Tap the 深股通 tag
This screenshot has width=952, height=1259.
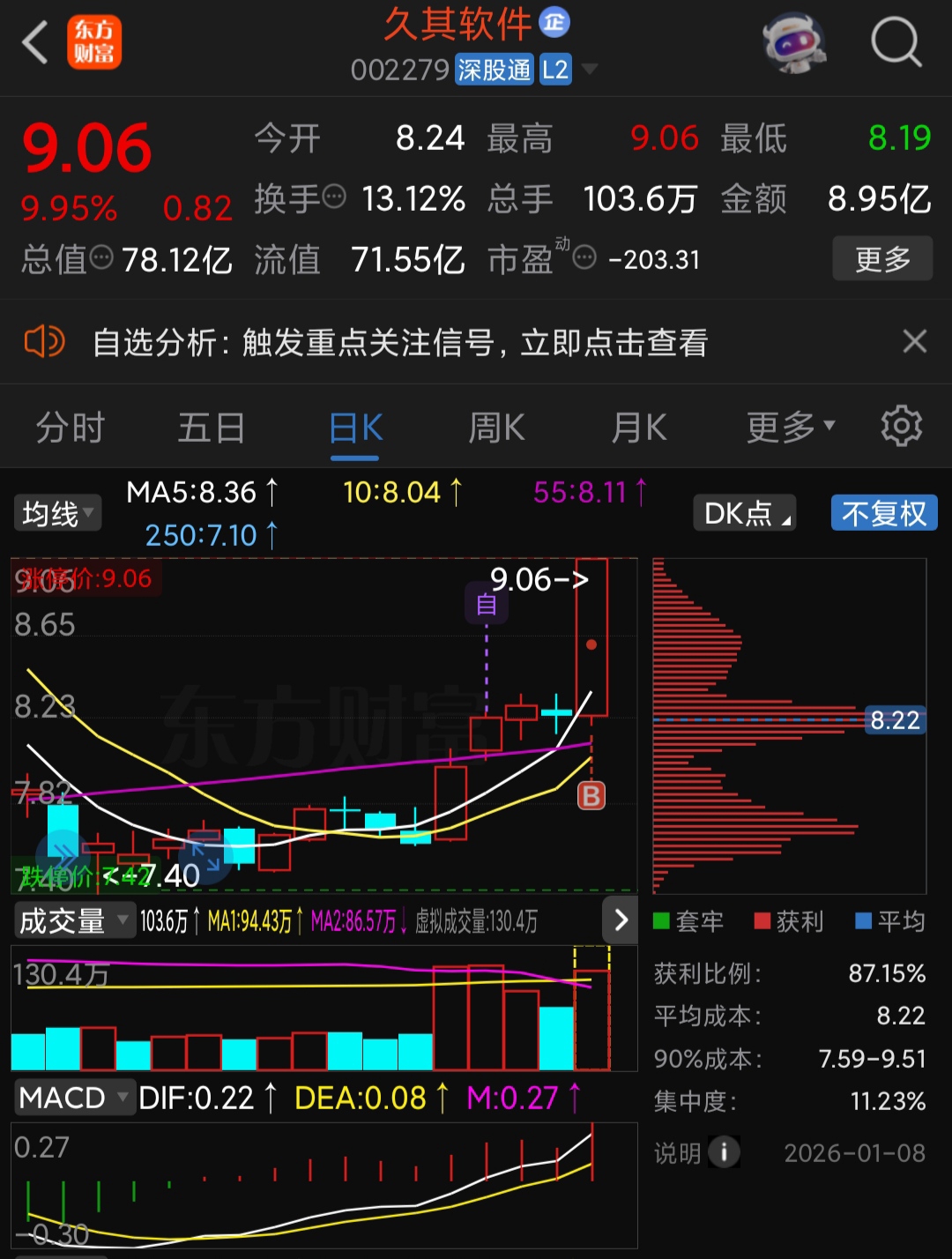[x=495, y=70]
